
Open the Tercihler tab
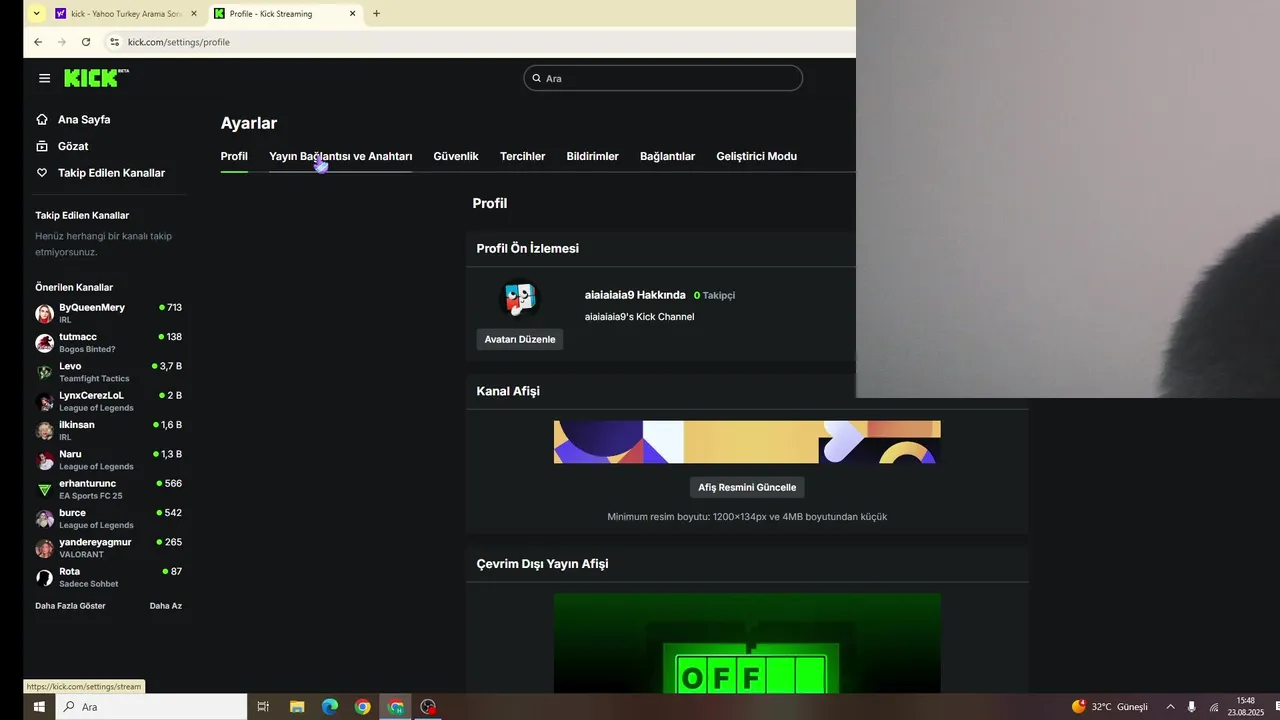pos(522,156)
